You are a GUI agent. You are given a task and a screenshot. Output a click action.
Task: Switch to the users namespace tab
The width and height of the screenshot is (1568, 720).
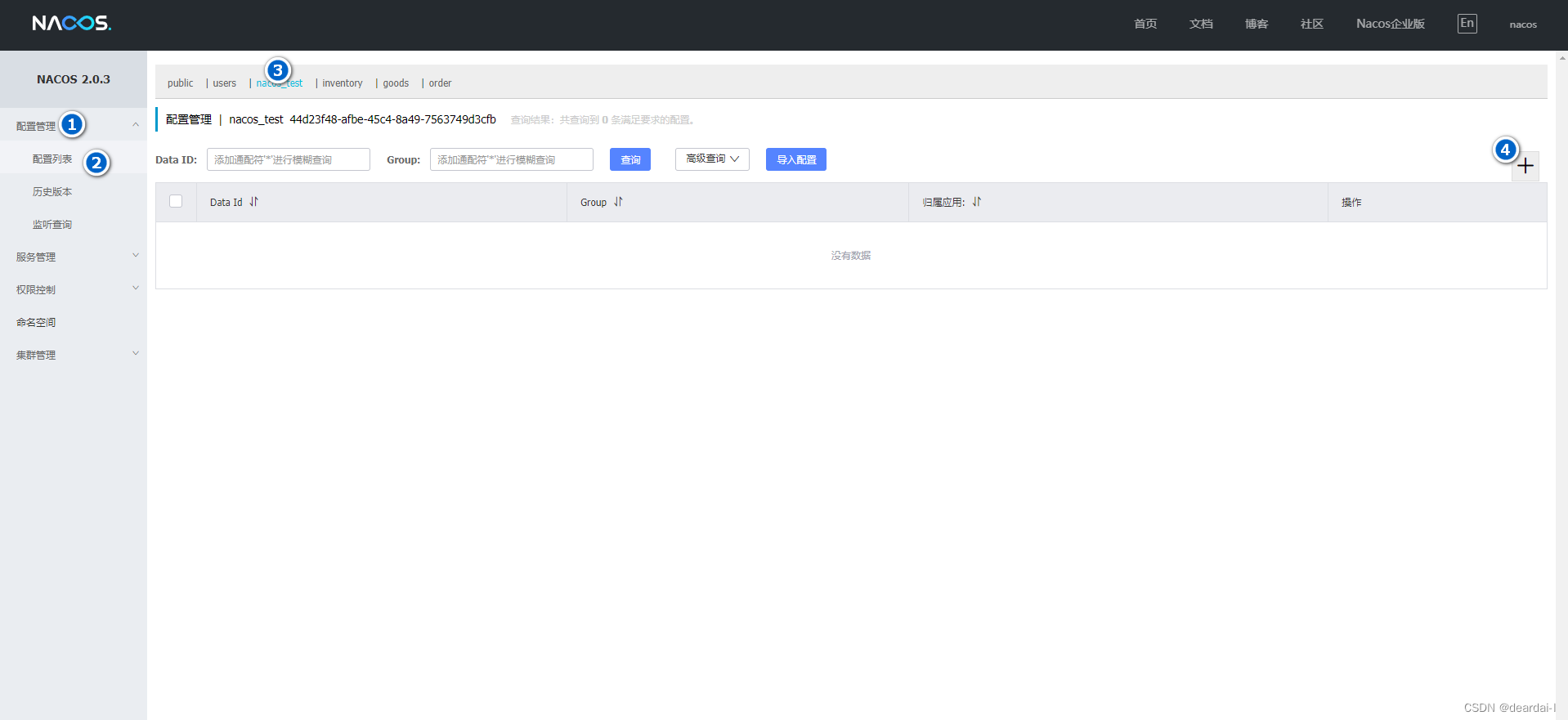point(225,83)
